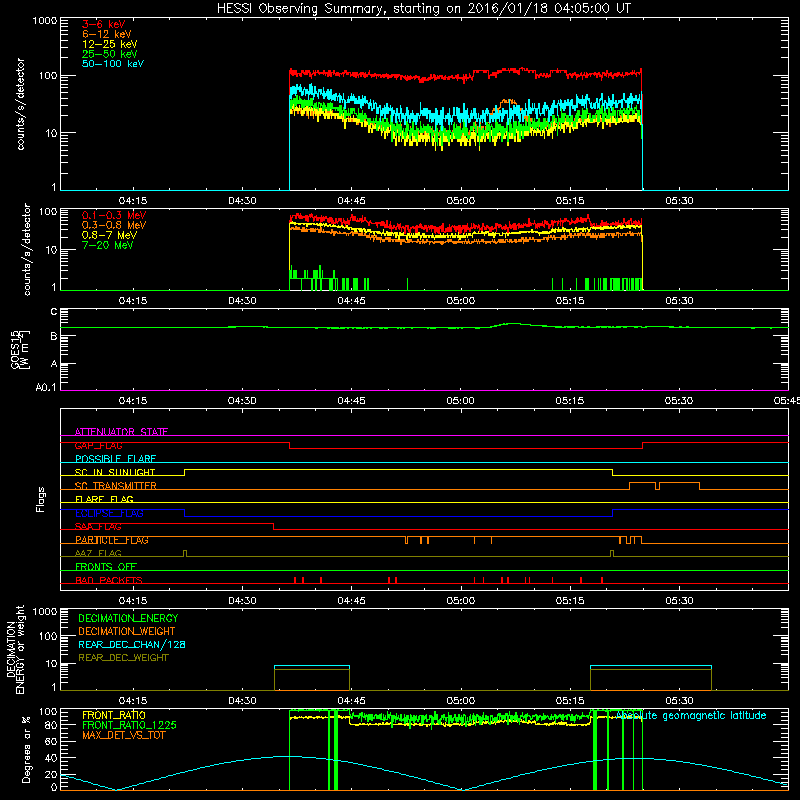This screenshot has width=800, height=800.
Task: Pick the FLARE_FLAG label
Action: pos(104,499)
